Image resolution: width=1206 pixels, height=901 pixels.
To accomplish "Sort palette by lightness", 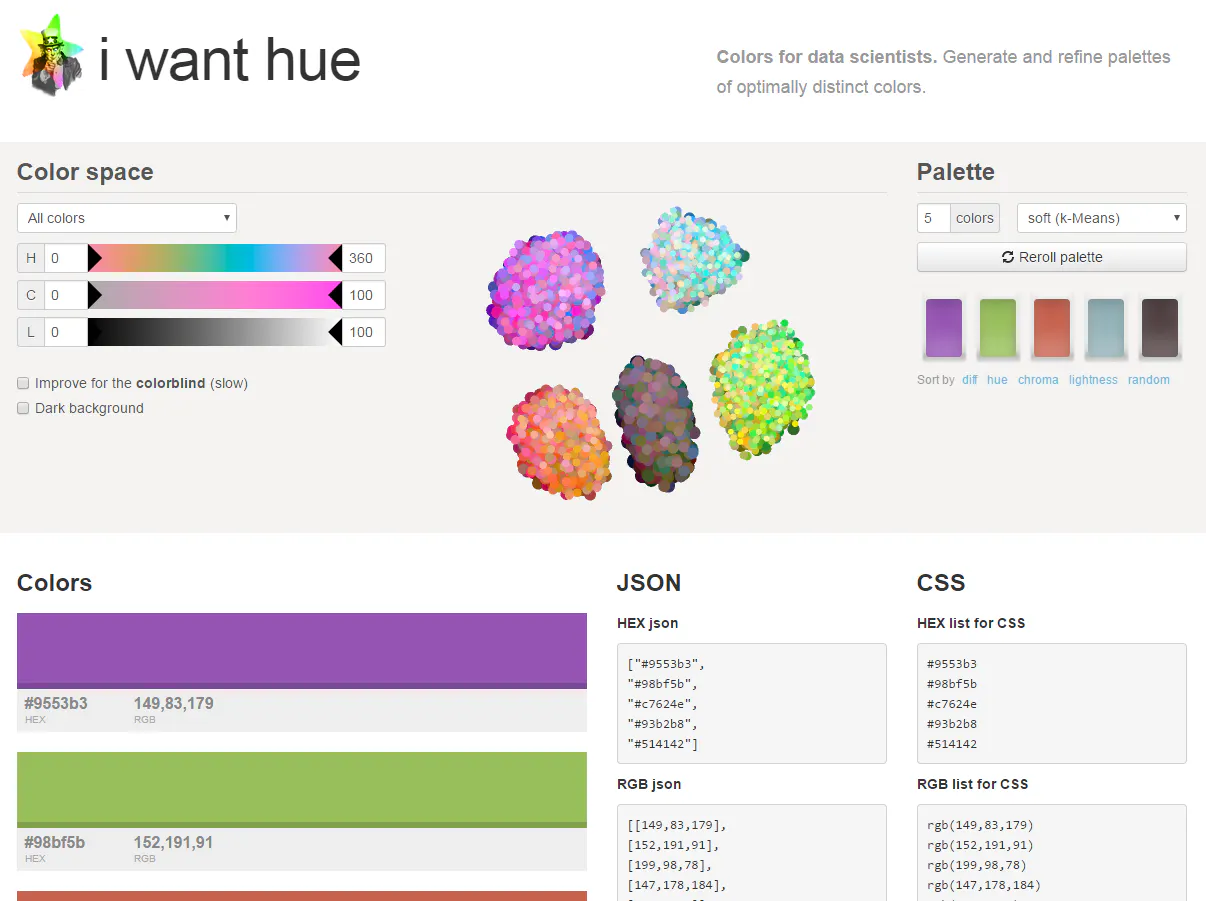I will pyautogui.click(x=1093, y=380).
